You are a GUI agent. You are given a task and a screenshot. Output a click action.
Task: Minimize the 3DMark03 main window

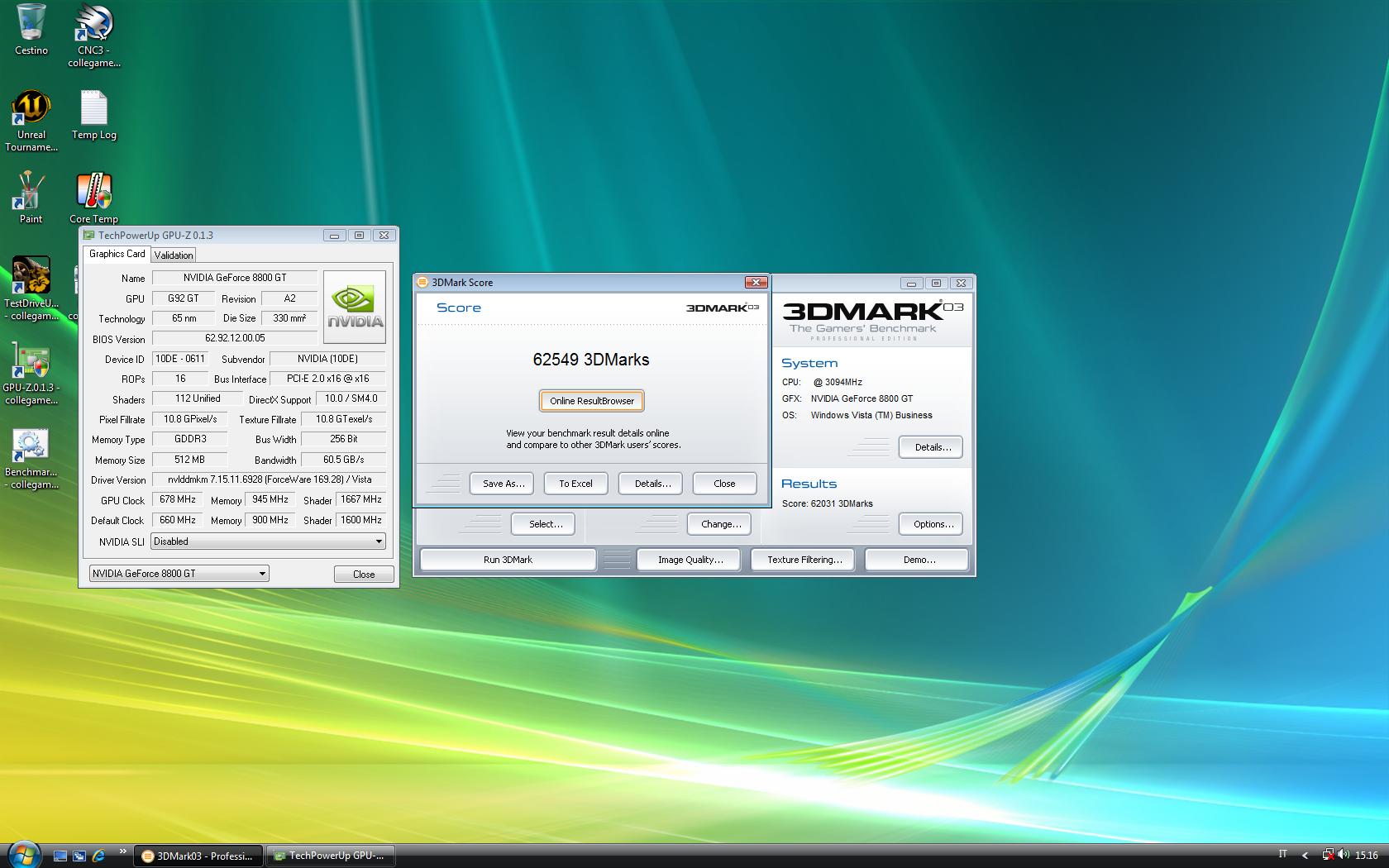coord(911,283)
